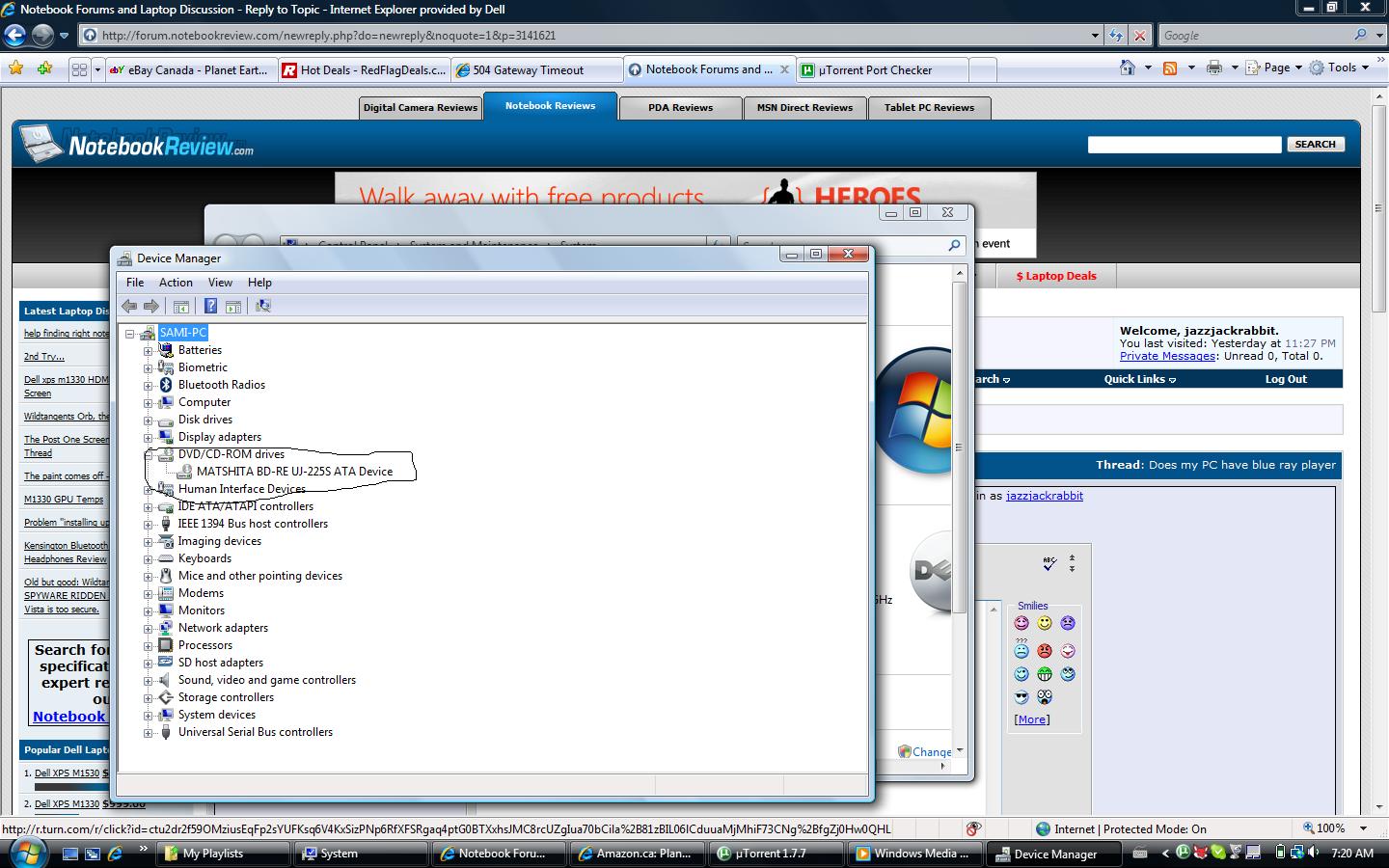Open Device Manager Help menu
The width and height of the screenshot is (1389, 868).
[x=259, y=283]
